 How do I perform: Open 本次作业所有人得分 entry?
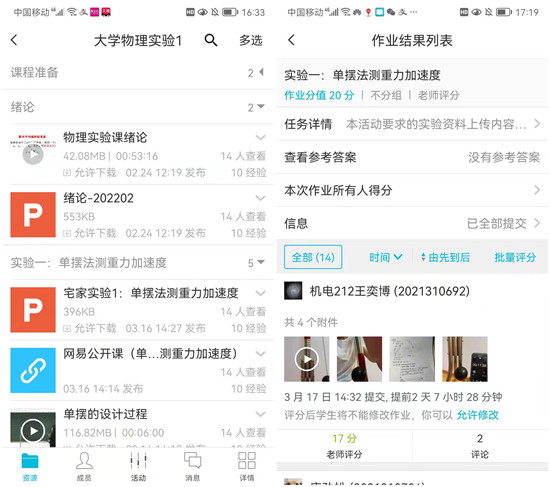(412, 190)
